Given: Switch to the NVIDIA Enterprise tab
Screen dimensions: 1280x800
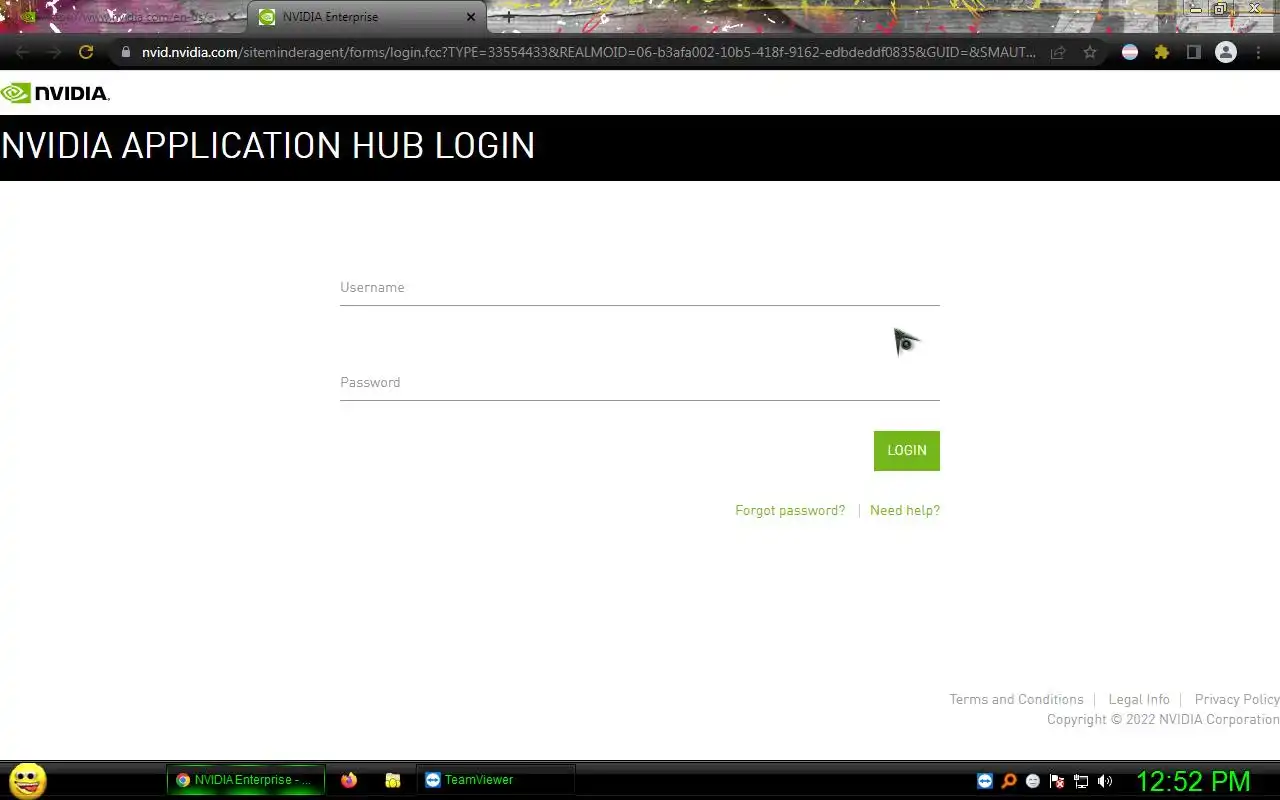Looking at the screenshot, I should [x=367, y=17].
